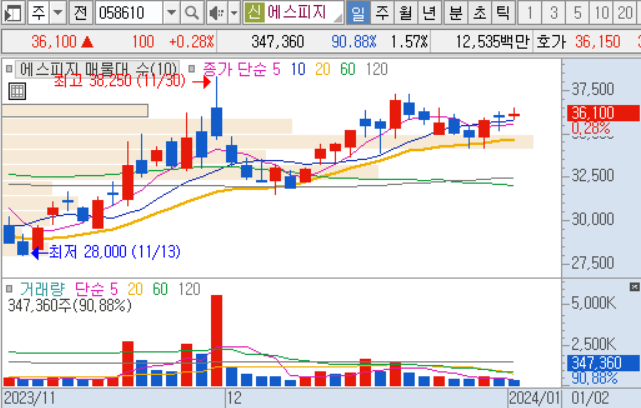
Task: Click the 종가 단순 indicator label
Action: click(x=235, y=69)
